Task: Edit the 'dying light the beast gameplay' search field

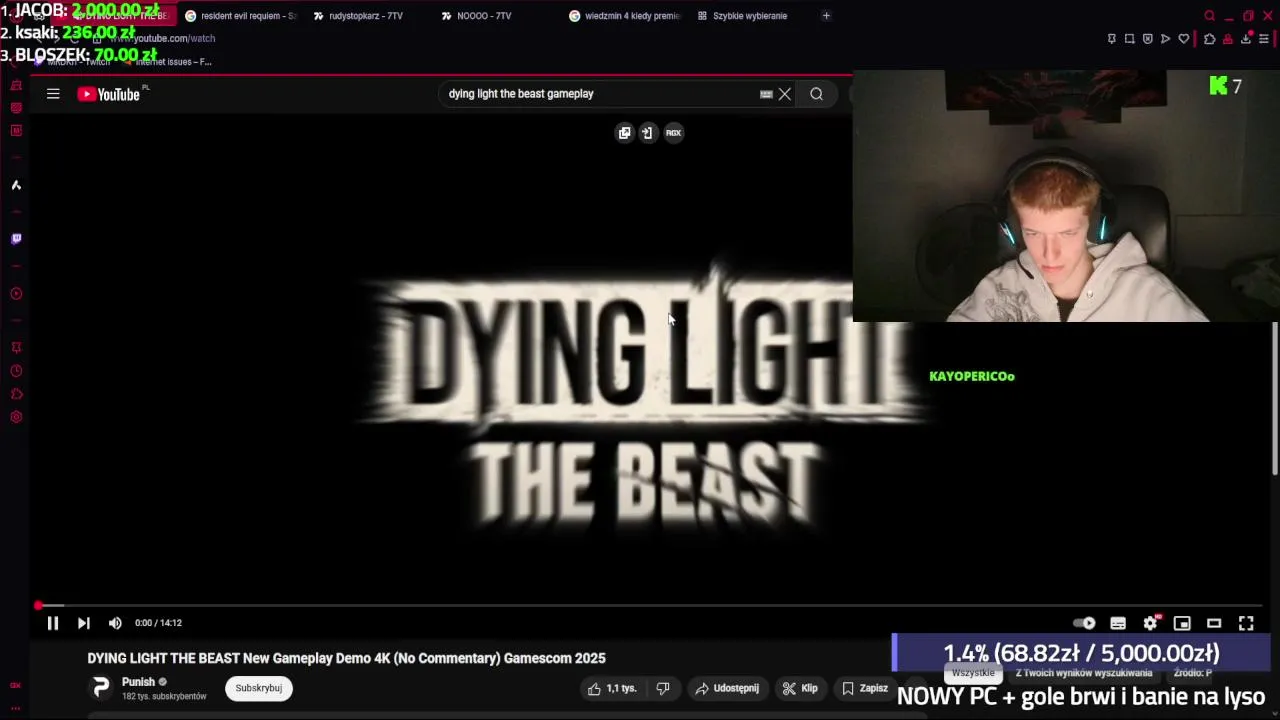Action: coord(600,94)
